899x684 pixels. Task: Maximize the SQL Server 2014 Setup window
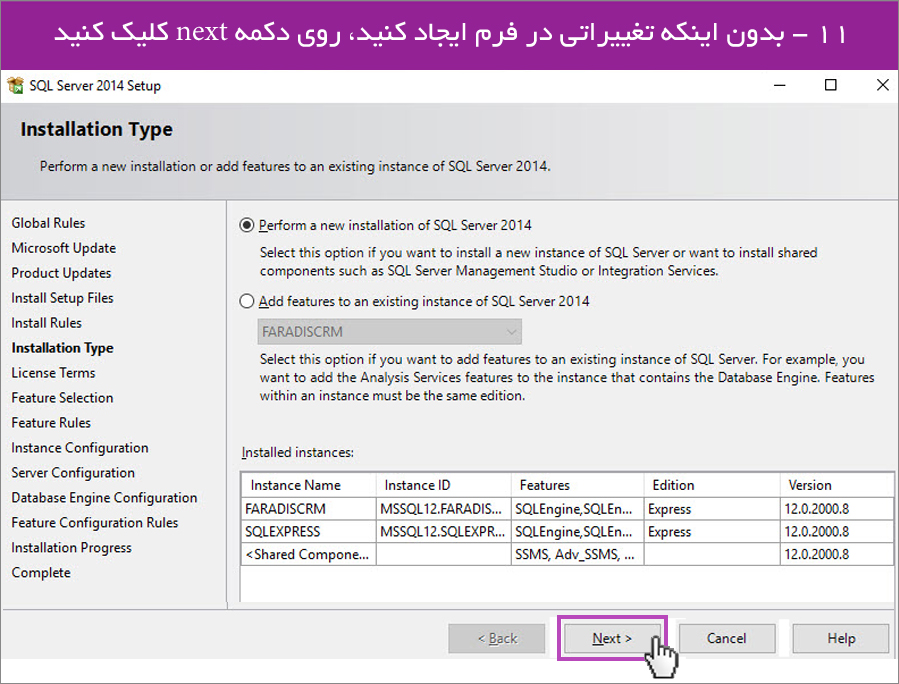830,85
